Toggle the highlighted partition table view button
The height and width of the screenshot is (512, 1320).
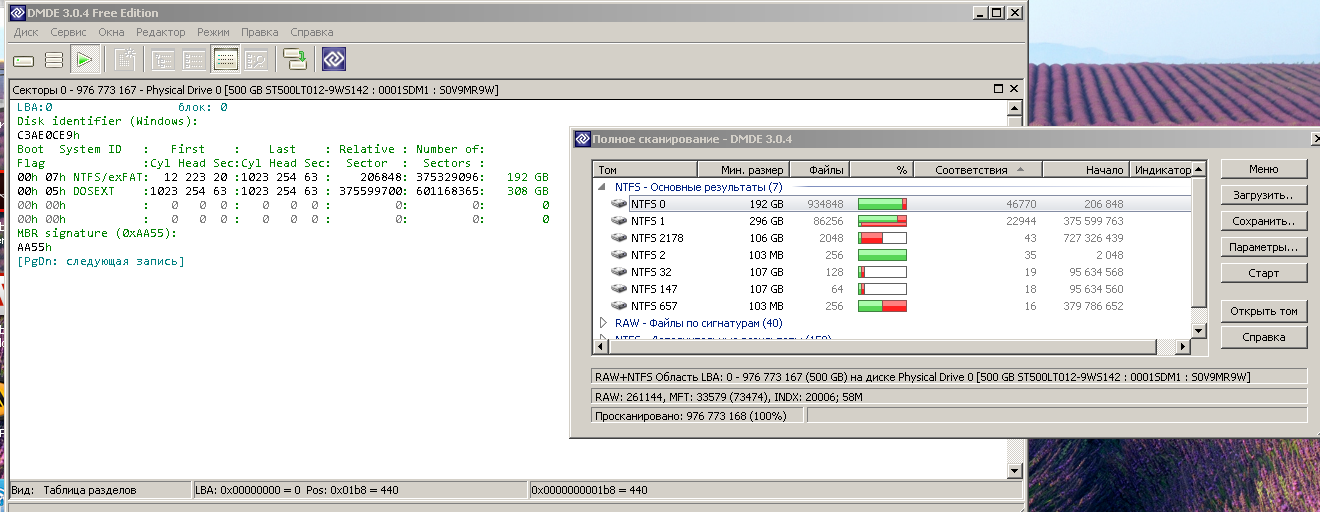click(226, 61)
